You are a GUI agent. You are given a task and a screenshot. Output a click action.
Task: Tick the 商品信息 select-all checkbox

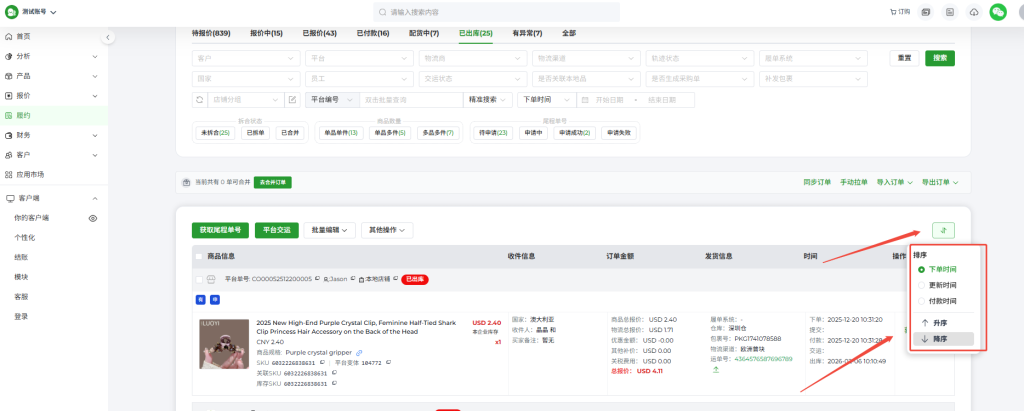point(199,256)
